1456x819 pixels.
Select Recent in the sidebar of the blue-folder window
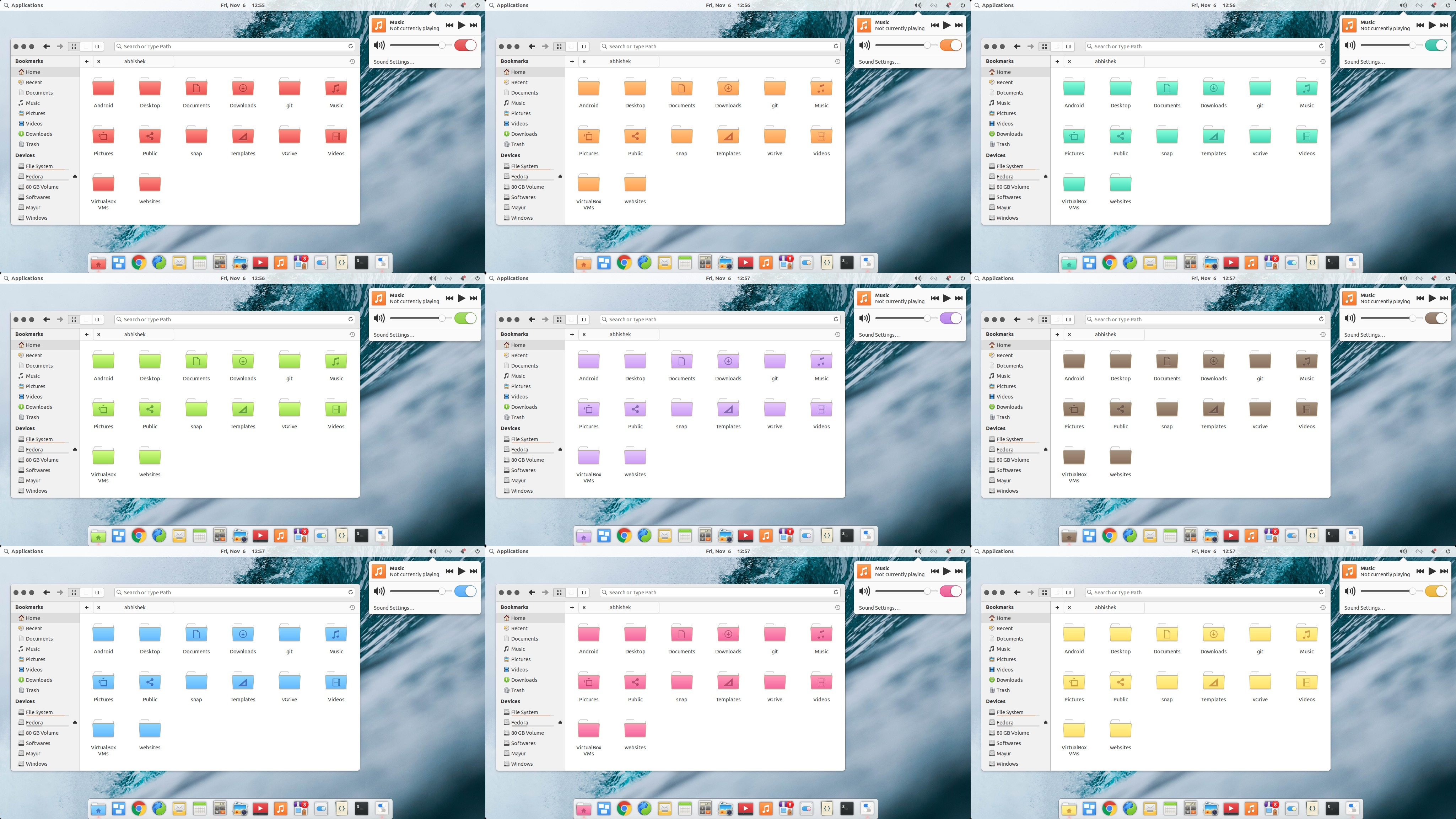(34, 628)
